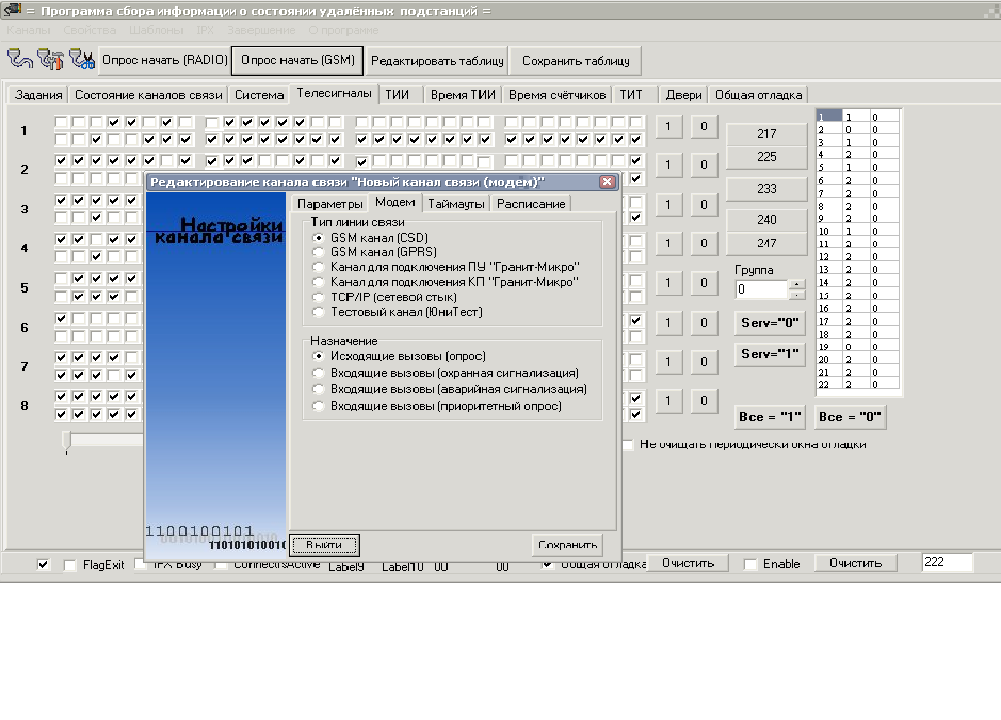The width and height of the screenshot is (1001, 720).
Task: Click the Выйти button
Action: [x=324, y=545]
